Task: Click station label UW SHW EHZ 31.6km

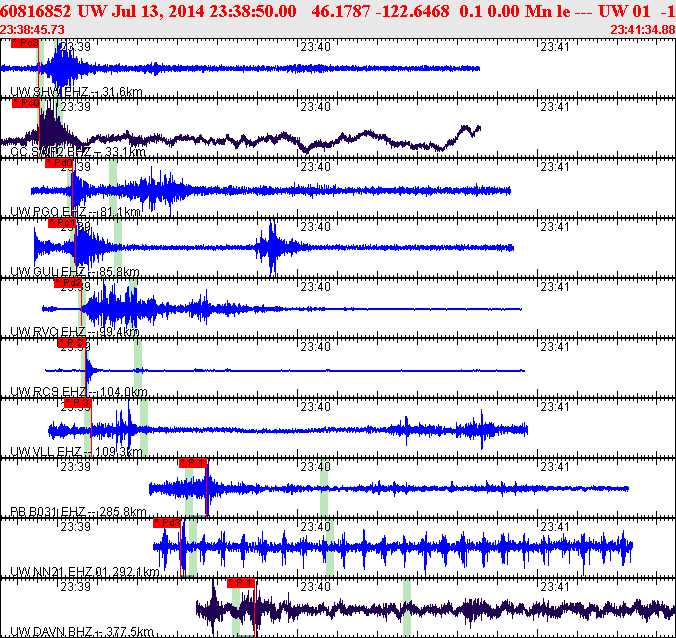Action: coord(76,91)
